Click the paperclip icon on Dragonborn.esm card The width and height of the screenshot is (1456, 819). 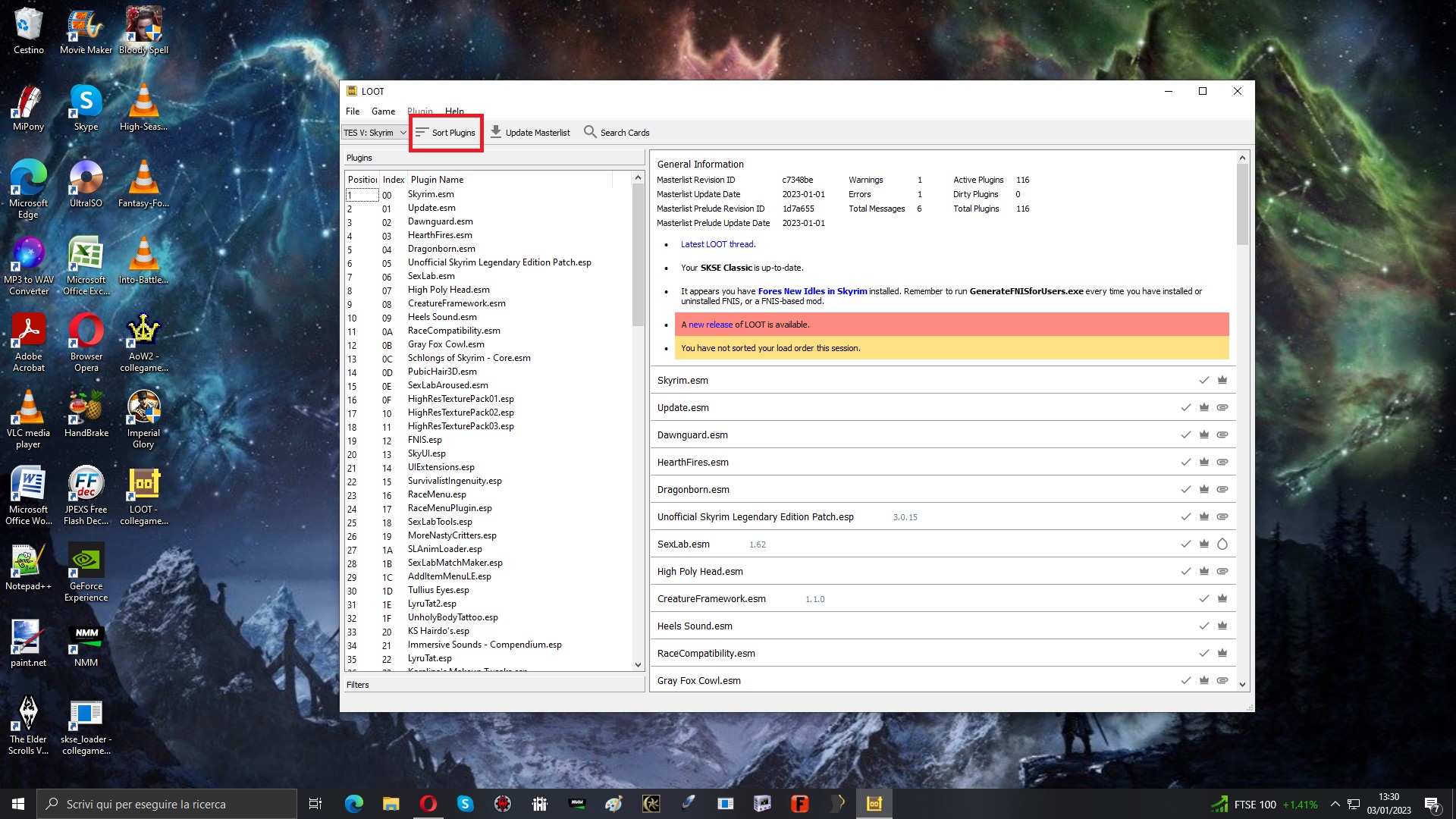click(x=1222, y=489)
